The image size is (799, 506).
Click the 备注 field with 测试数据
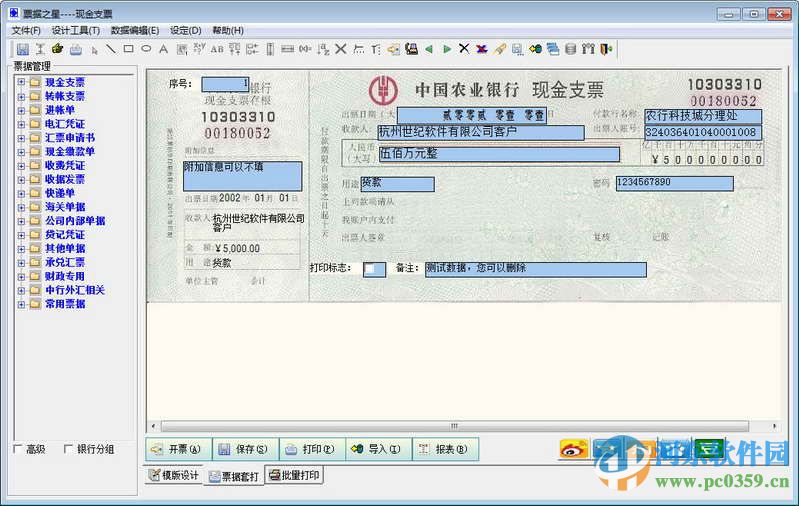pyautogui.click(x=536, y=270)
